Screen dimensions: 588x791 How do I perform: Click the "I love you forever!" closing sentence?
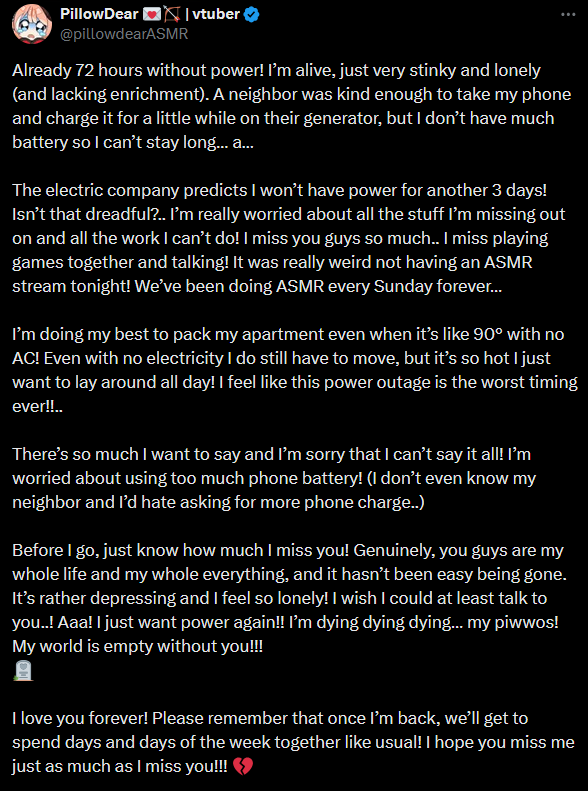81,718
